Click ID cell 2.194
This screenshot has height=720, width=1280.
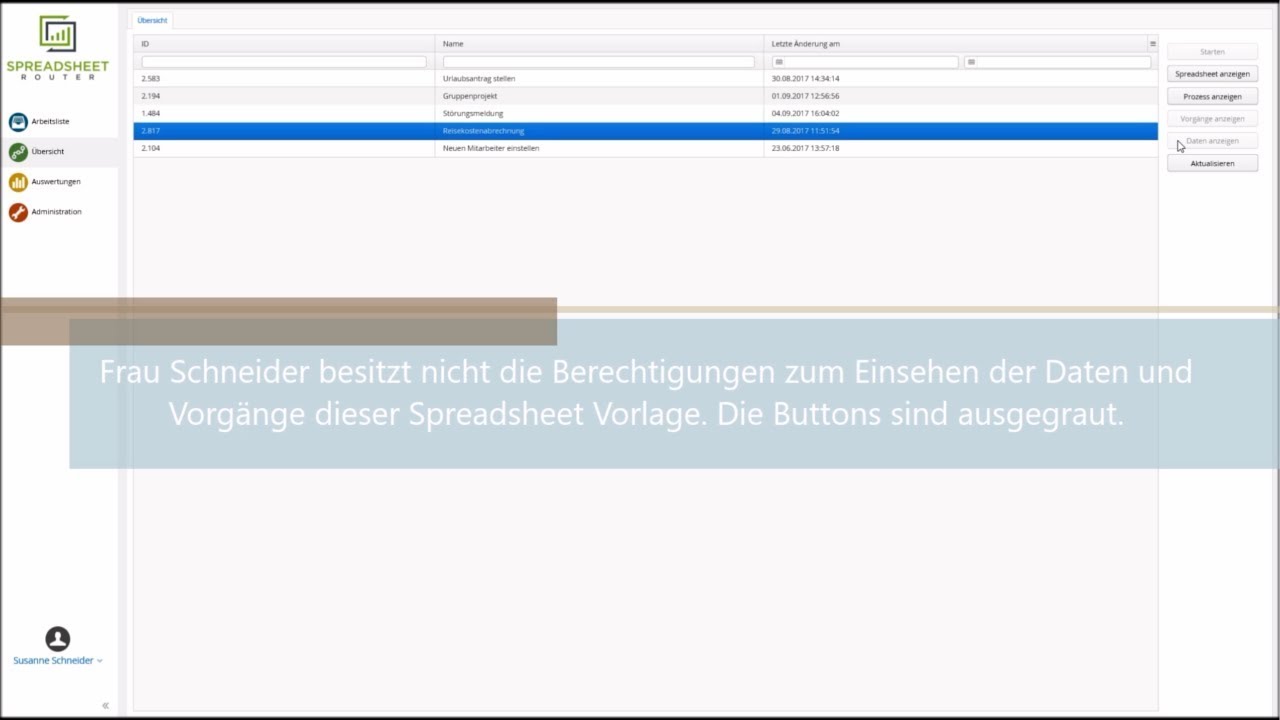tap(151, 96)
